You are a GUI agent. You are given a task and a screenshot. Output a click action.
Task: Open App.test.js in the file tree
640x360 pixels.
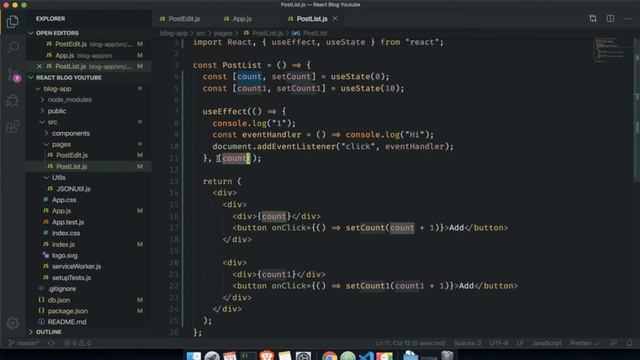(68, 222)
